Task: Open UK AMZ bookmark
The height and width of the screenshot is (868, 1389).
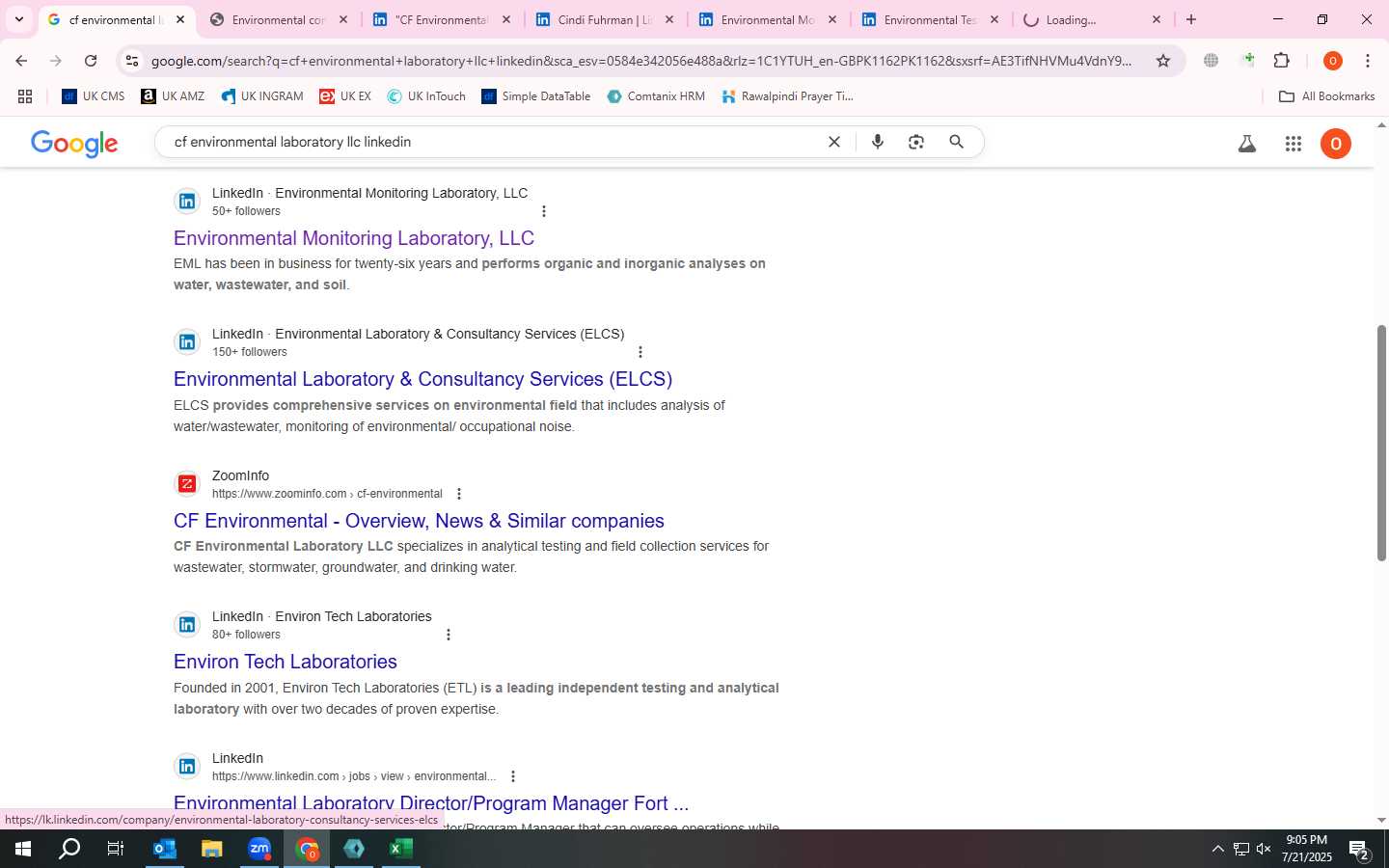Action: (x=173, y=96)
